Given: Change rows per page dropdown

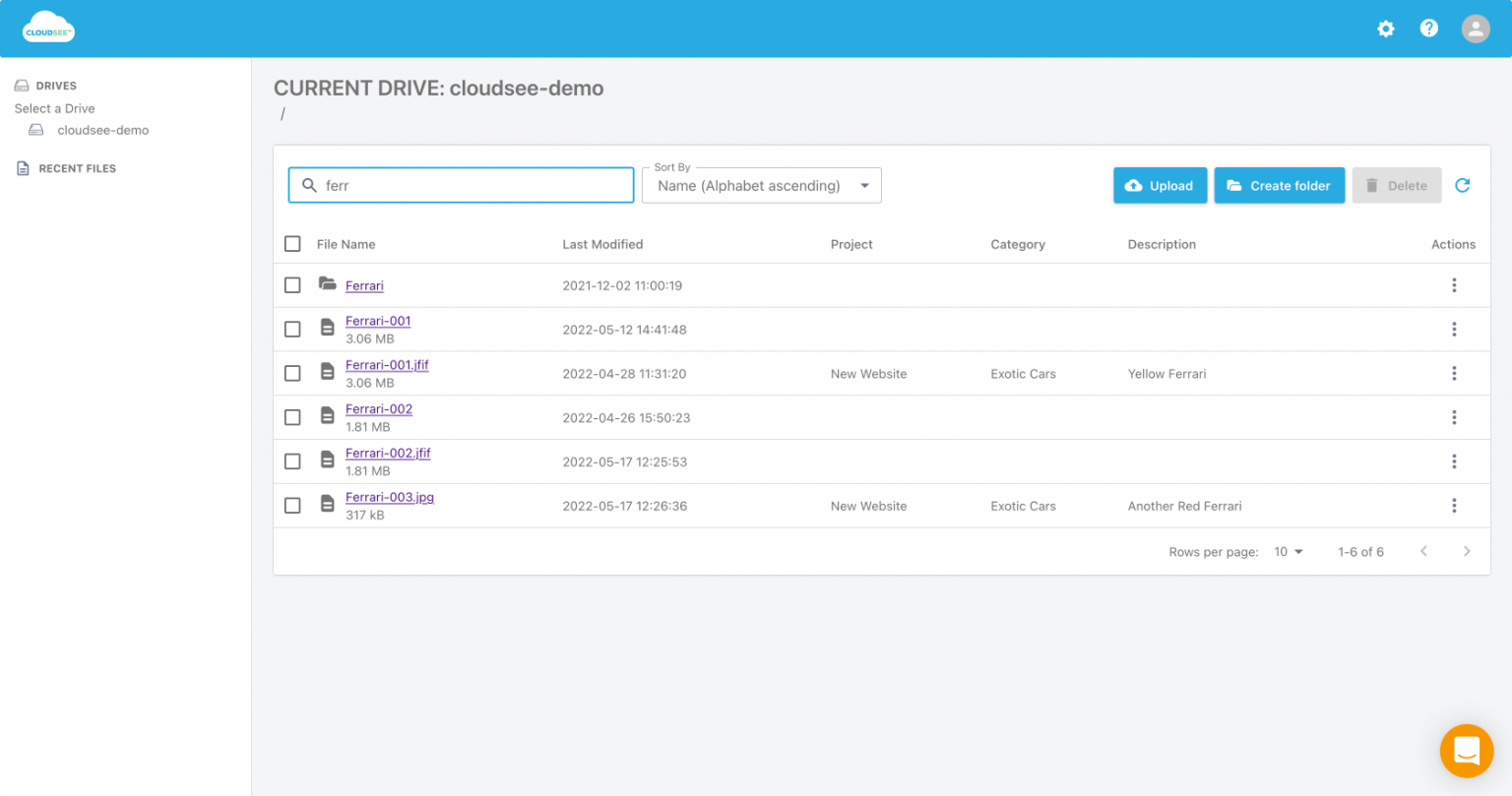Looking at the screenshot, I should click(1288, 552).
